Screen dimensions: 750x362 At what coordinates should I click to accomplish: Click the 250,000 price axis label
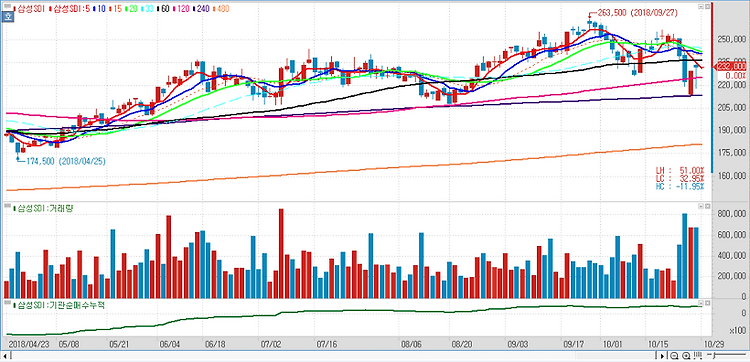tap(732, 39)
